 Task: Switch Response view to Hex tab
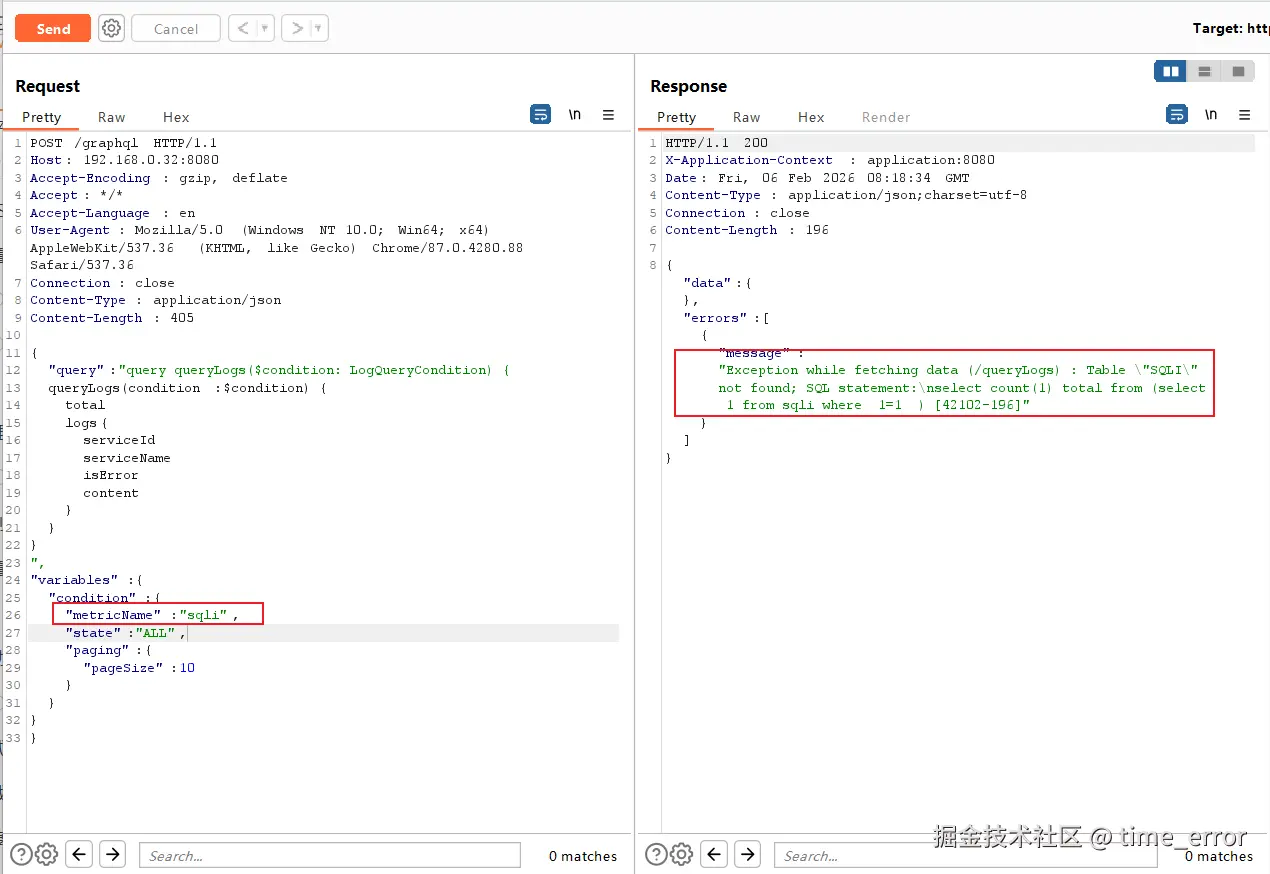[x=811, y=117]
